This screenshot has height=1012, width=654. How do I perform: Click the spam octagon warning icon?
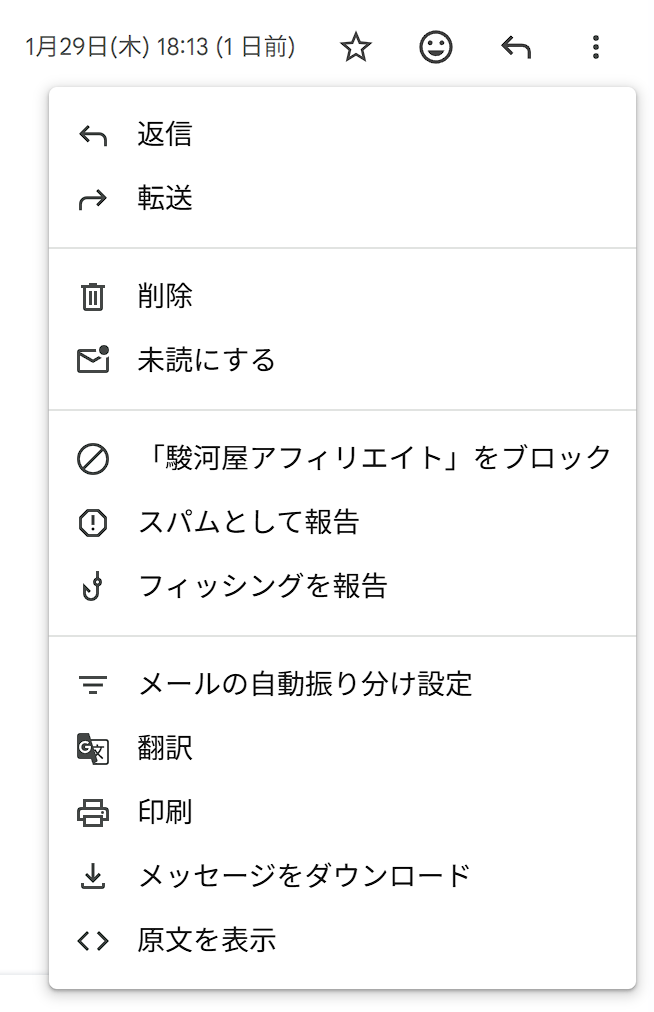[93, 522]
